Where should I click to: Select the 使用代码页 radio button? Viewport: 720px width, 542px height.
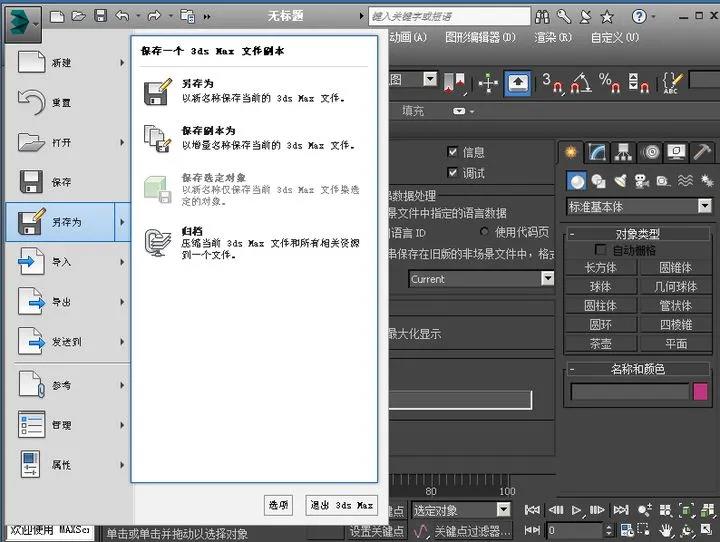pyautogui.click(x=484, y=231)
